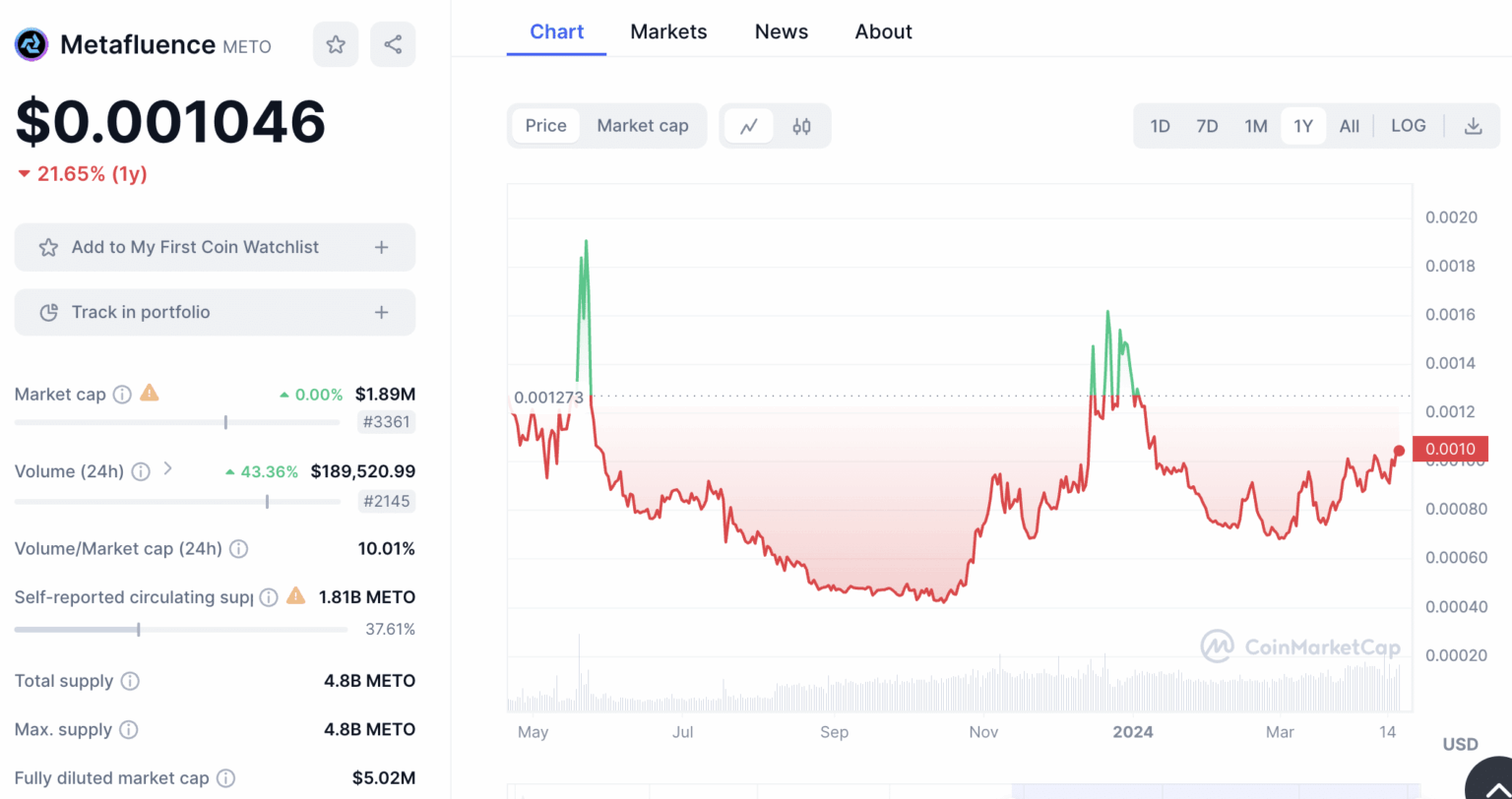Switch the chart to Market cap view

(642, 126)
